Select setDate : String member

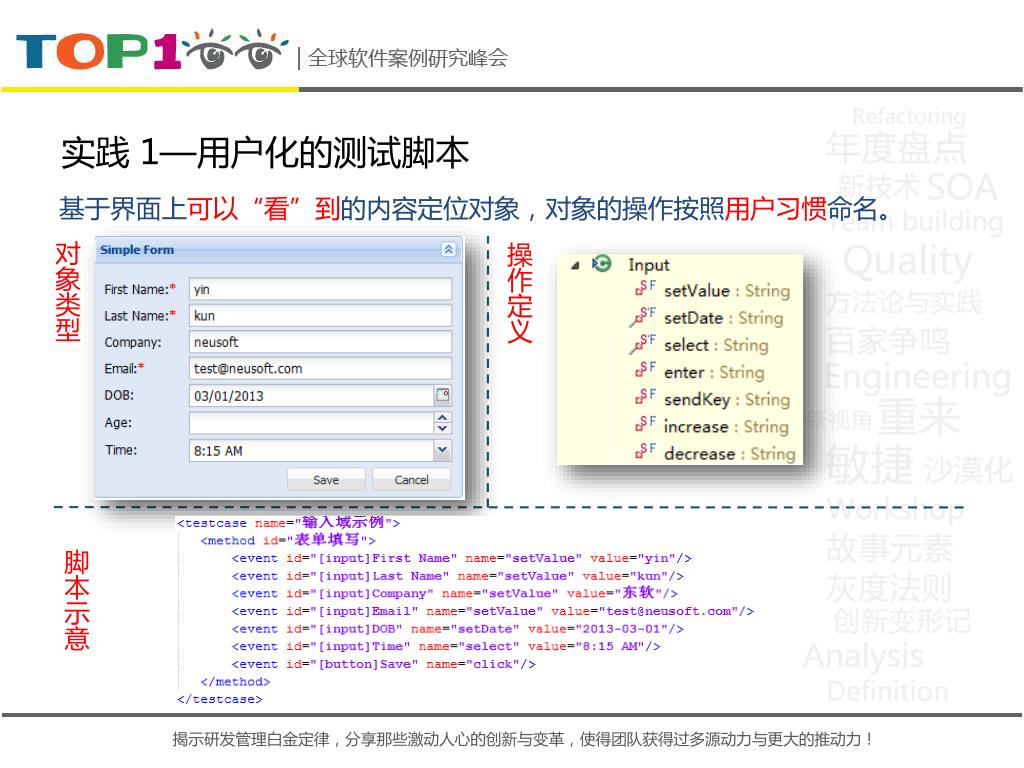click(x=724, y=318)
